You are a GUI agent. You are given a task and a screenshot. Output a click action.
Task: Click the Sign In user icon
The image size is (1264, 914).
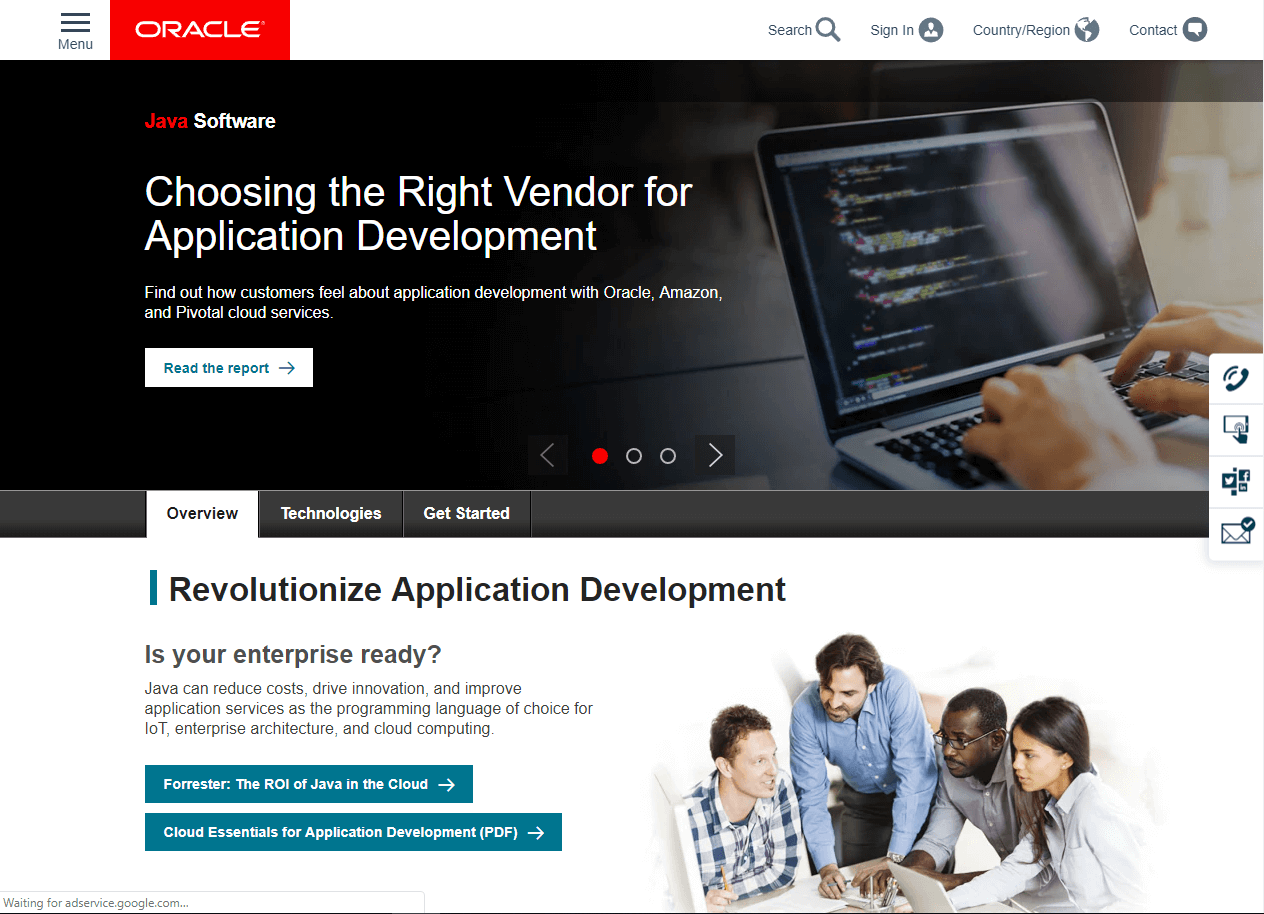(931, 30)
